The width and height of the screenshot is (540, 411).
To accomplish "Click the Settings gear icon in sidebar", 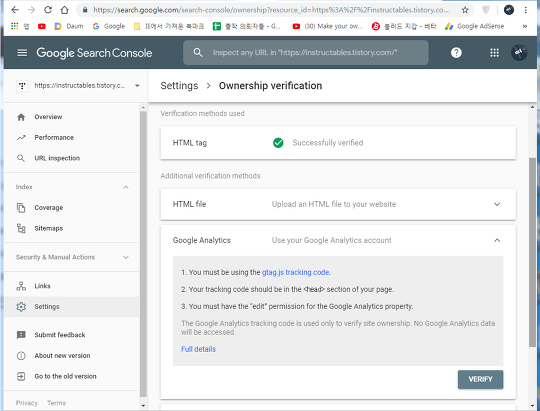I will tap(21, 307).
